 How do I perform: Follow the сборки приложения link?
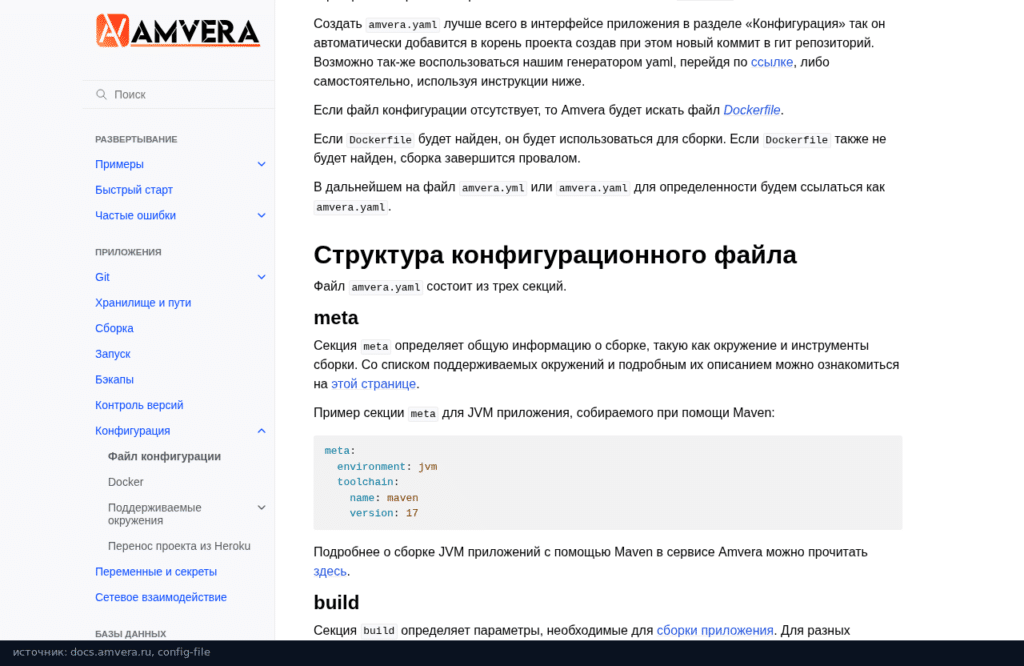[x=714, y=630]
